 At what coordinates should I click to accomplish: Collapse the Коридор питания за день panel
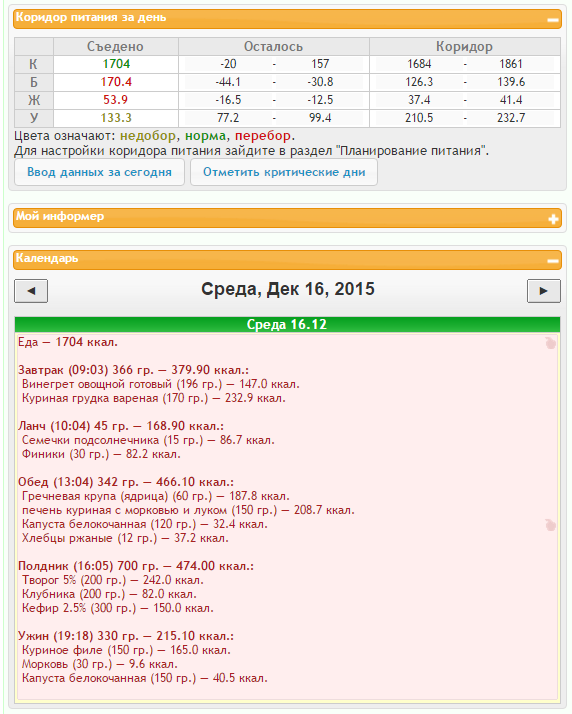[553, 20]
